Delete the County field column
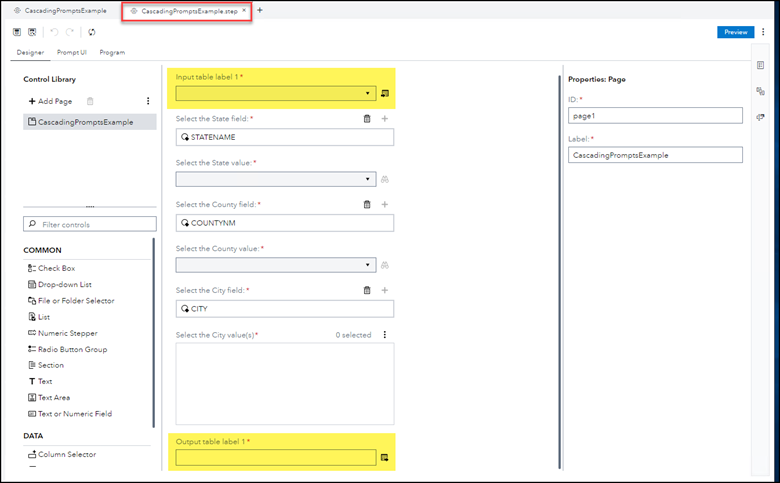 pos(367,204)
